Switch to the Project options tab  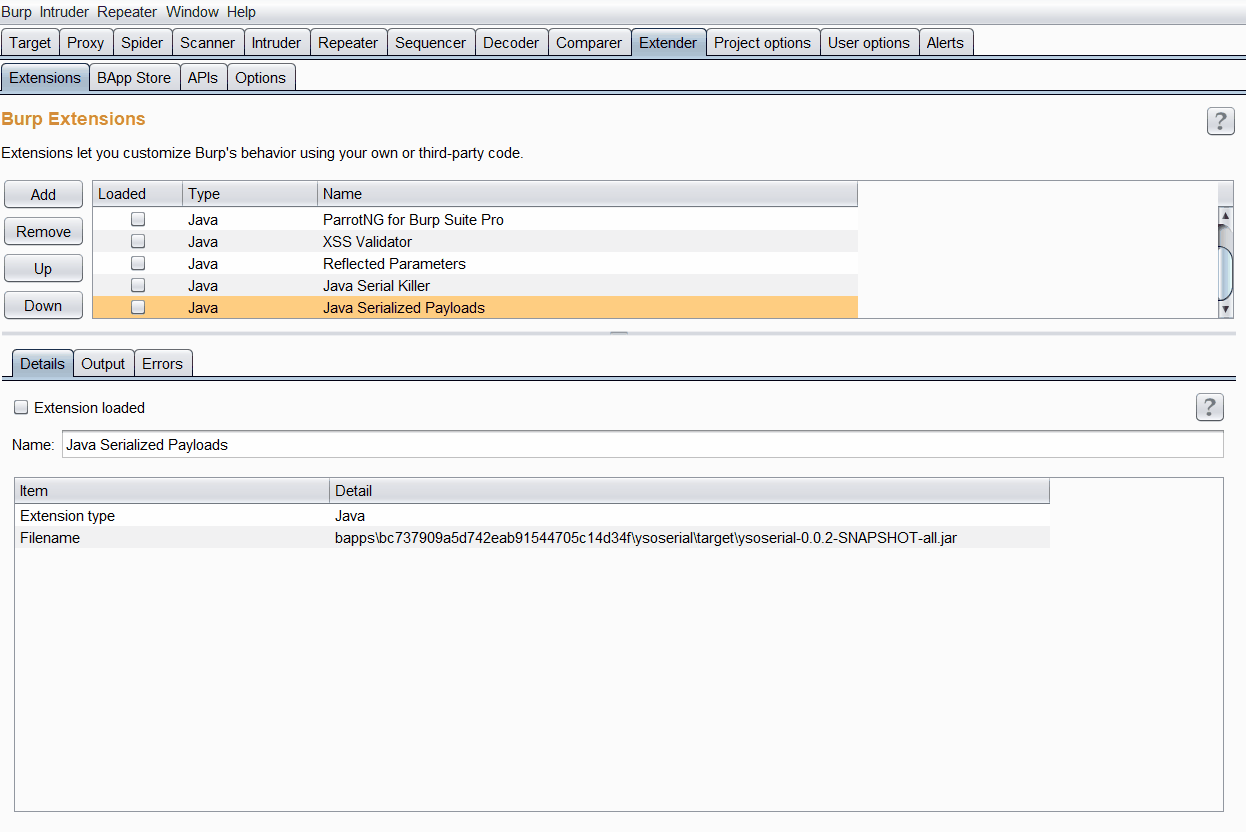click(x=763, y=43)
